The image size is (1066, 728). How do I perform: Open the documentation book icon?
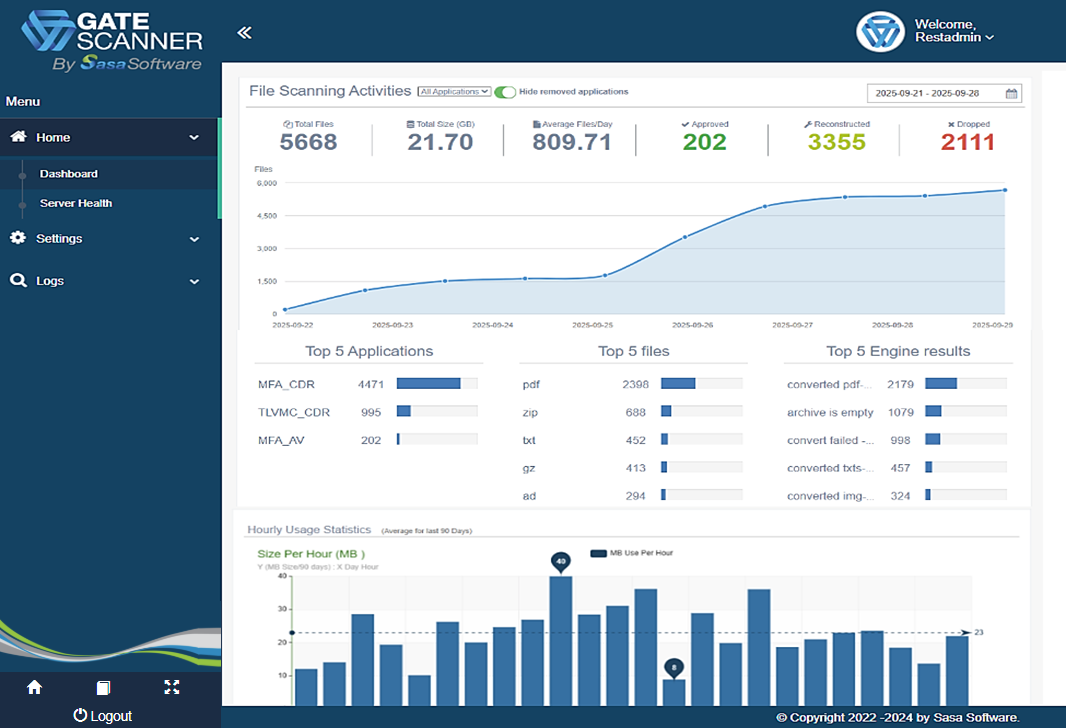point(103,687)
